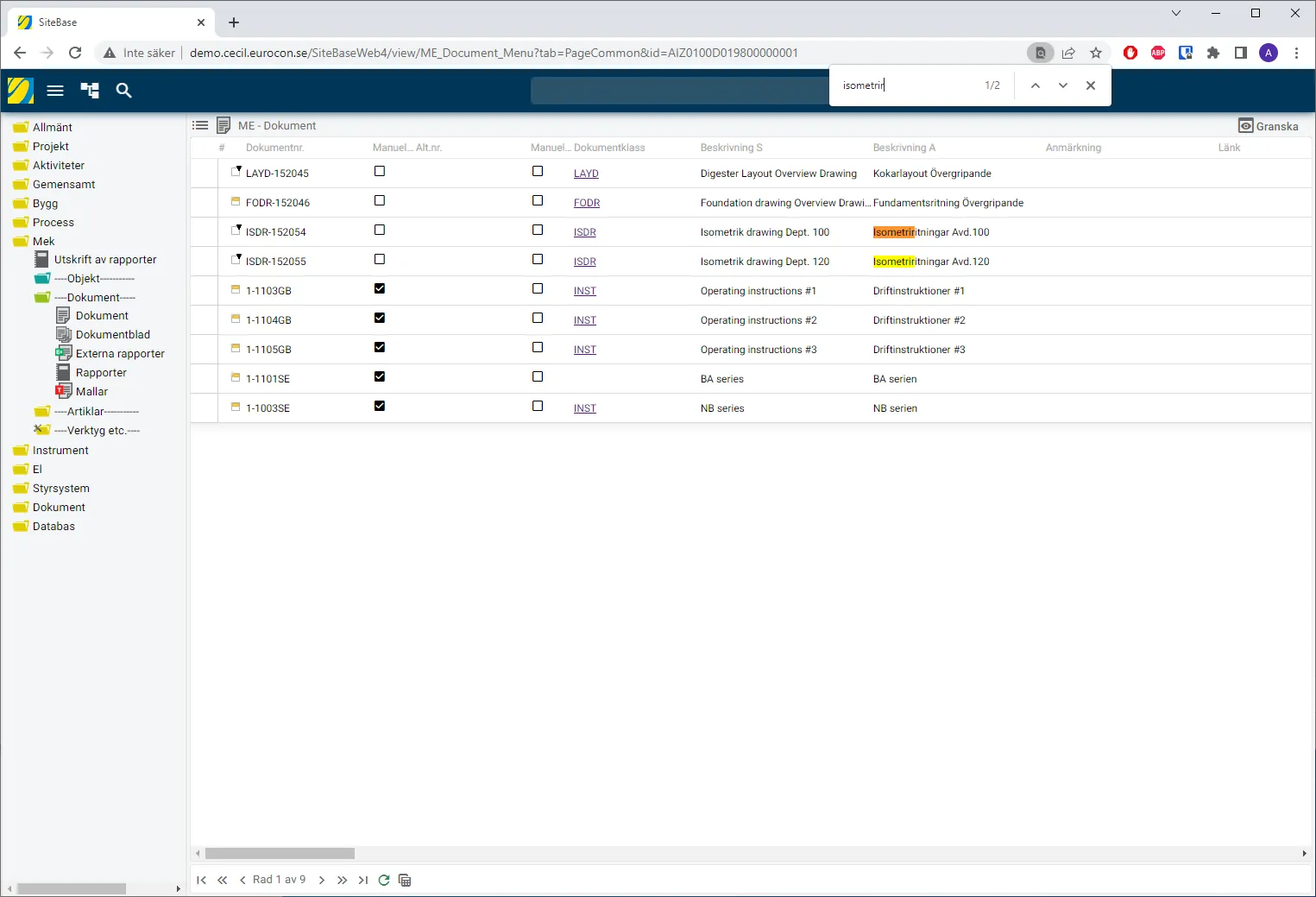Open the FODR document class link
The height and width of the screenshot is (897, 1316).
pos(587,203)
